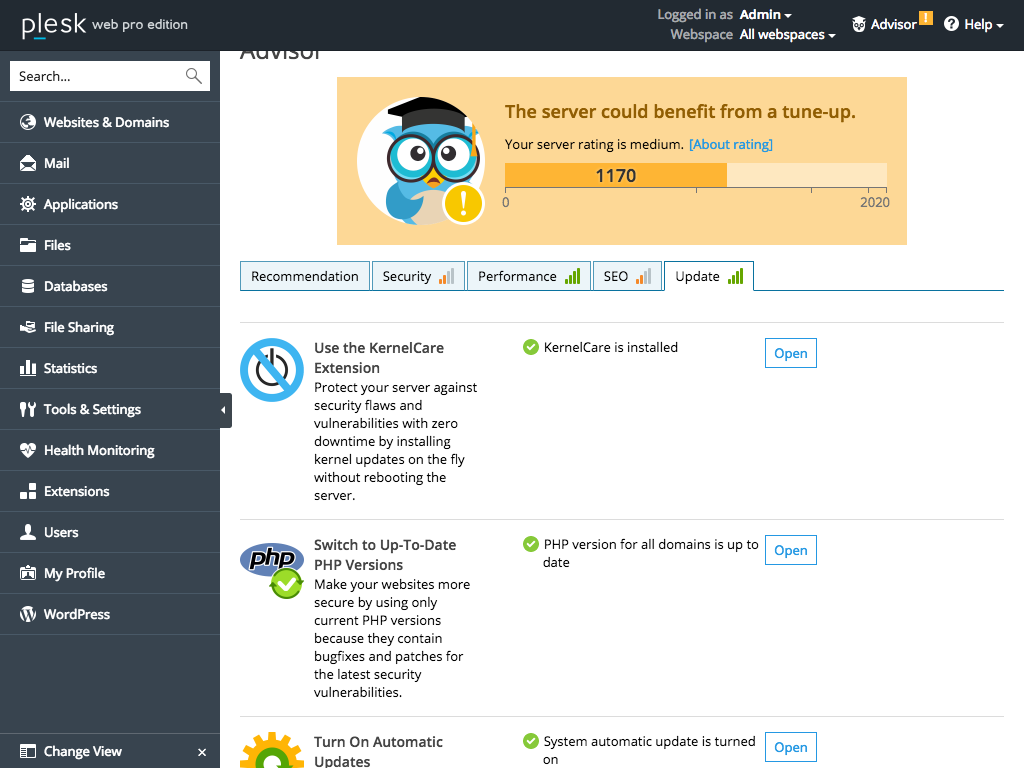1024x768 pixels.
Task: Open the All webspaces dropdown
Action: point(787,35)
